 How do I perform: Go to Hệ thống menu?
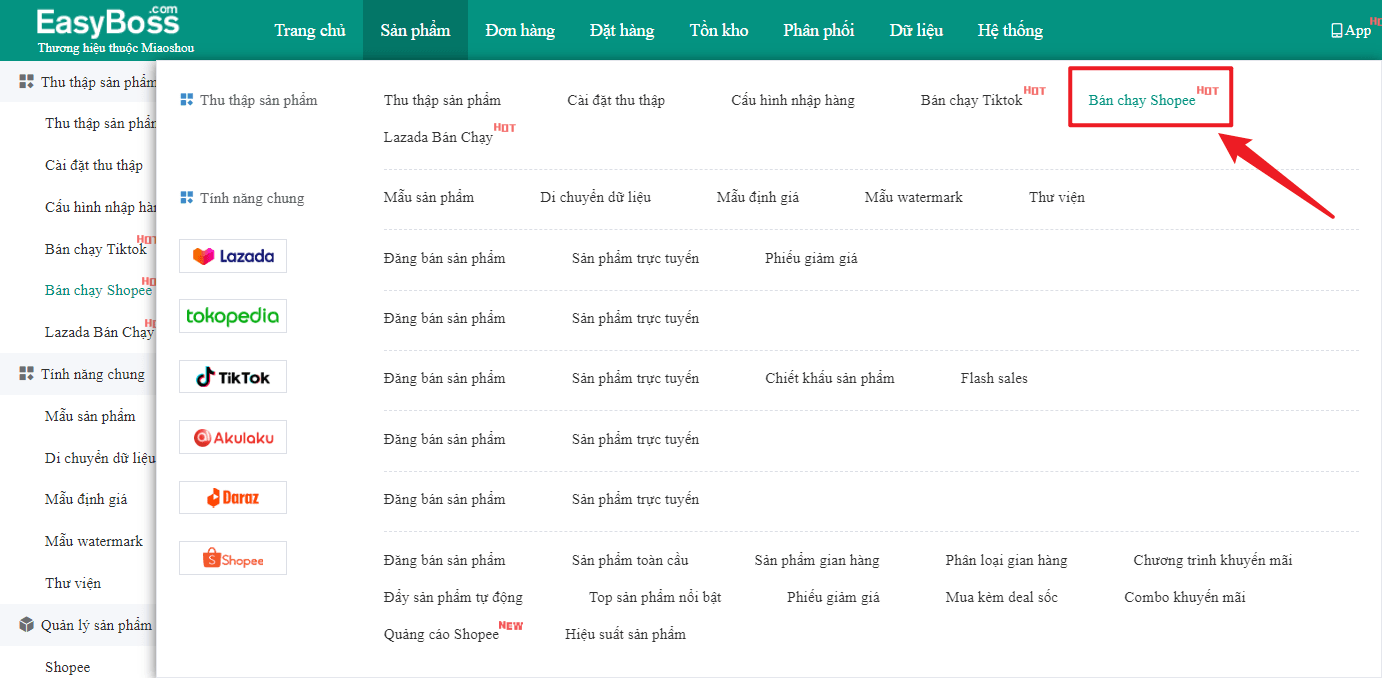(x=1010, y=30)
